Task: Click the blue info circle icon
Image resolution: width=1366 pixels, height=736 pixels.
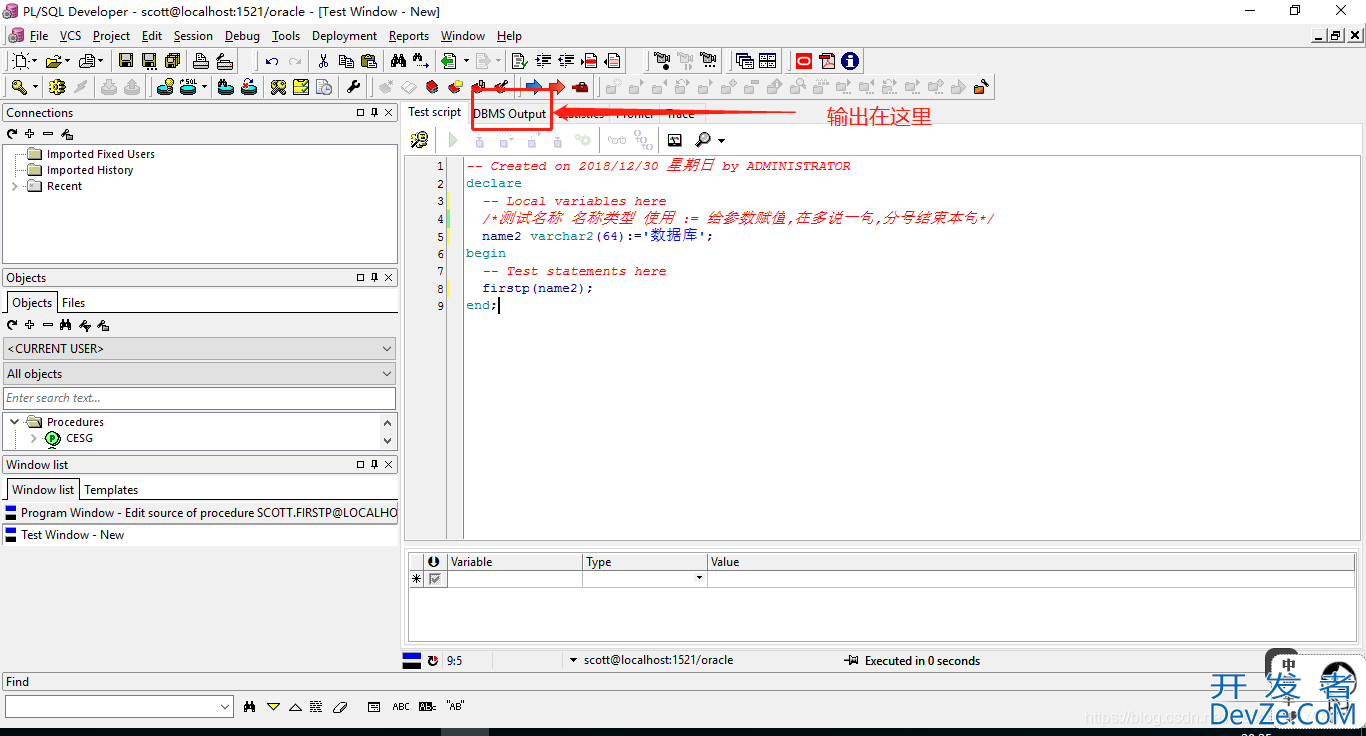Action: [x=850, y=61]
